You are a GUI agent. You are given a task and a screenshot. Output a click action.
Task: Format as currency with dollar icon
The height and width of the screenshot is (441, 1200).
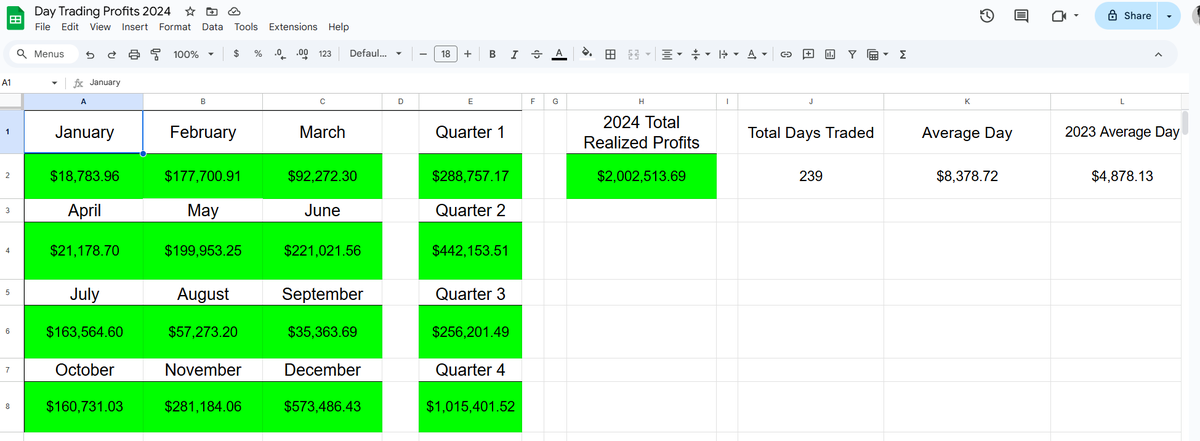point(235,54)
